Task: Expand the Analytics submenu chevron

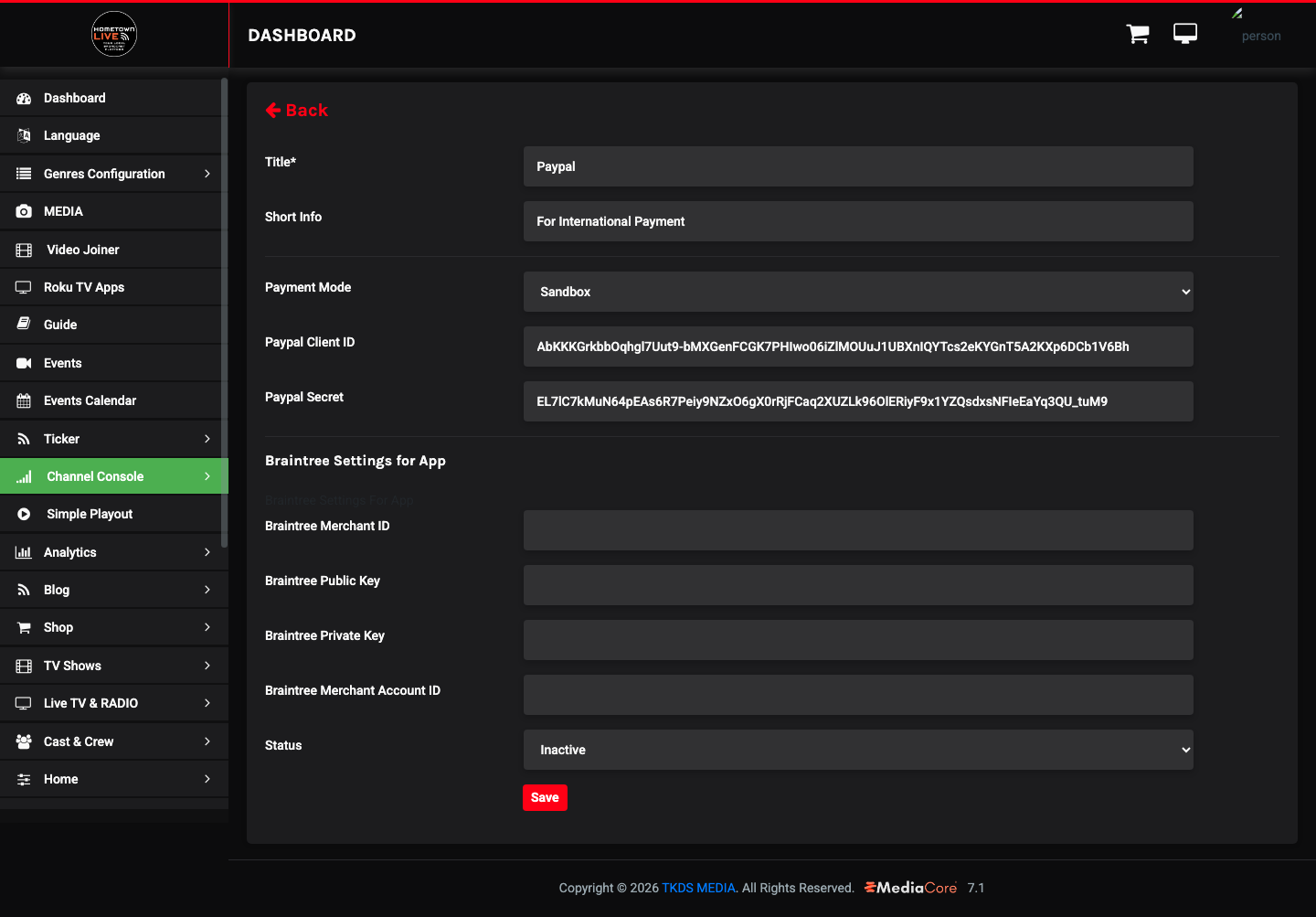Action: pyautogui.click(x=207, y=552)
